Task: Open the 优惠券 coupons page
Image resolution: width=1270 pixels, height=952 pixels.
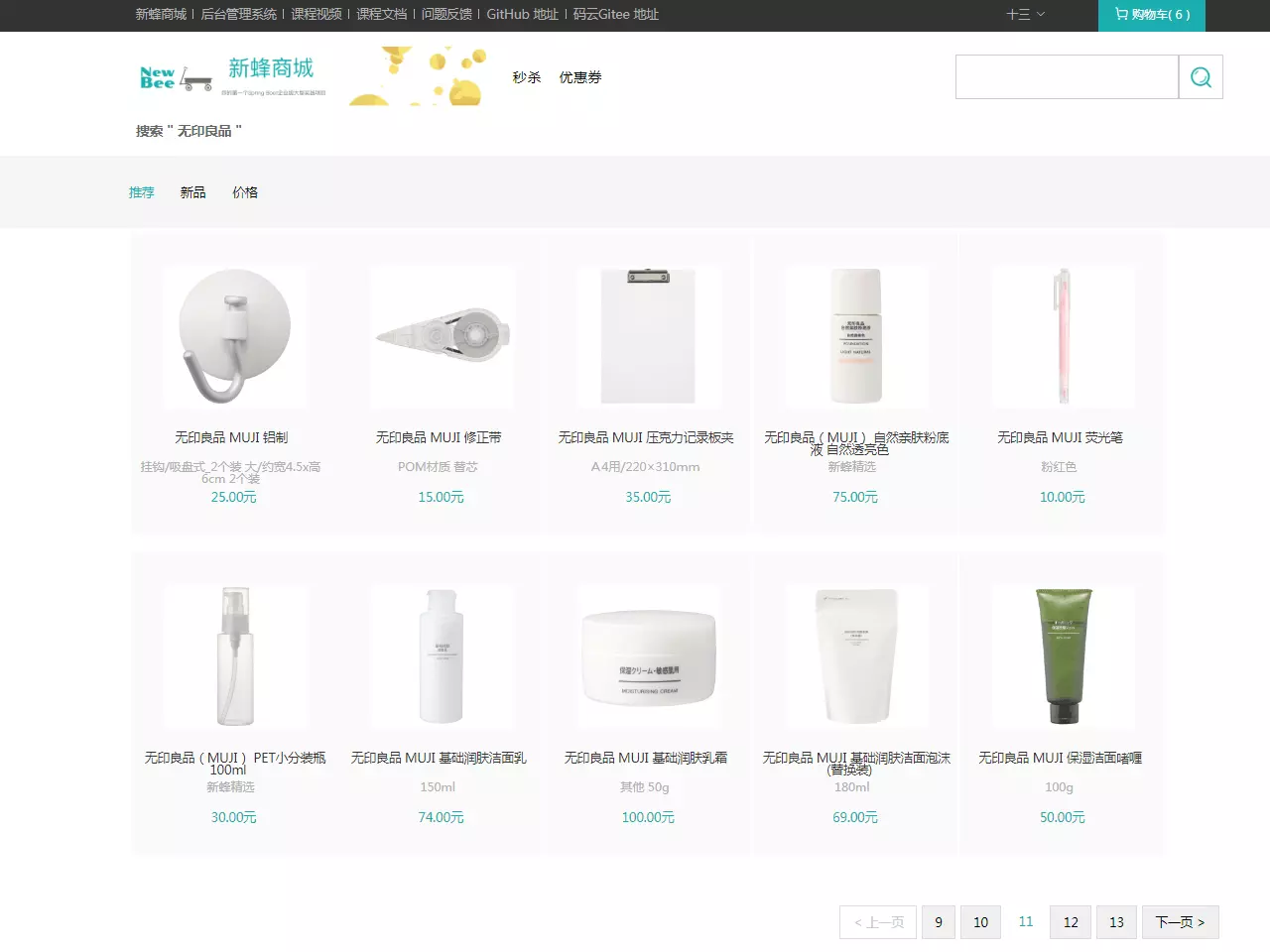Action: 579,76
